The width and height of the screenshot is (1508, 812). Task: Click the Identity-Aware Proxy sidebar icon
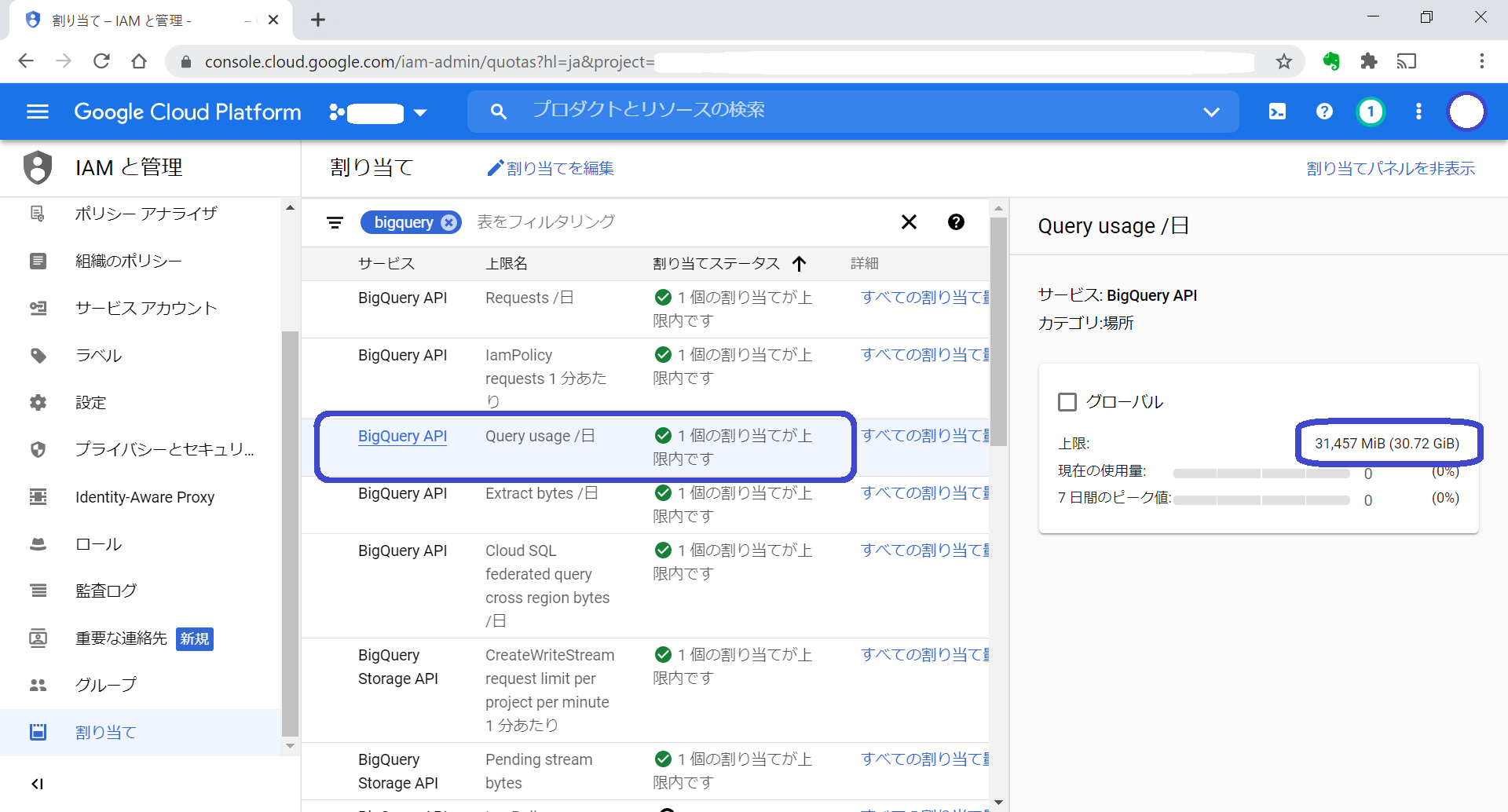(x=38, y=496)
